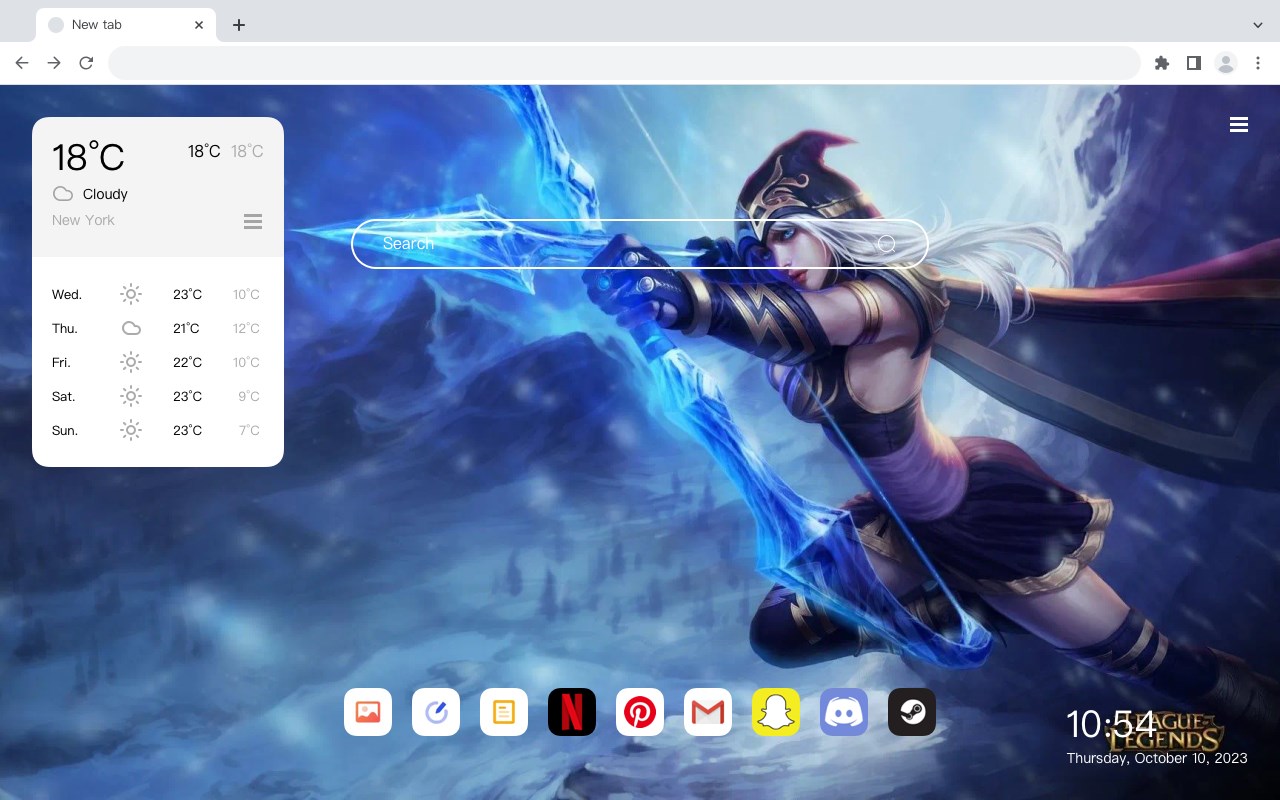Click Friday's 22°C high temperature
Screen dimensions: 1280x800
[x=187, y=362]
